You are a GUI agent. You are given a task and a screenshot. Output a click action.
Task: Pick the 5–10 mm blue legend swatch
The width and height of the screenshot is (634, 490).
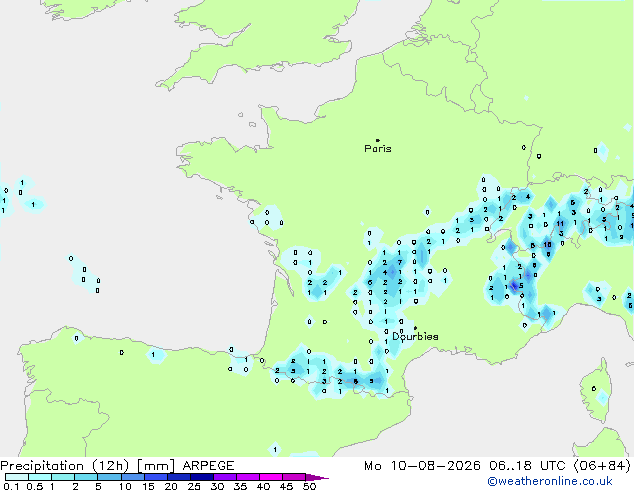pyautogui.click(x=109, y=477)
